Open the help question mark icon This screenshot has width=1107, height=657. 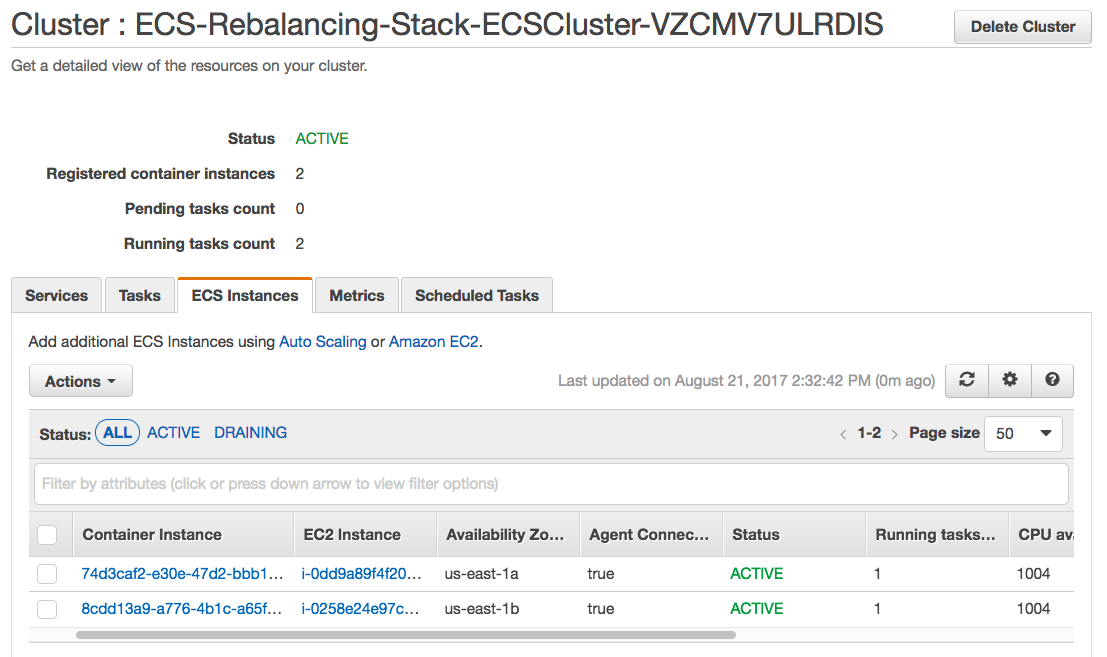click(1052, 380)
